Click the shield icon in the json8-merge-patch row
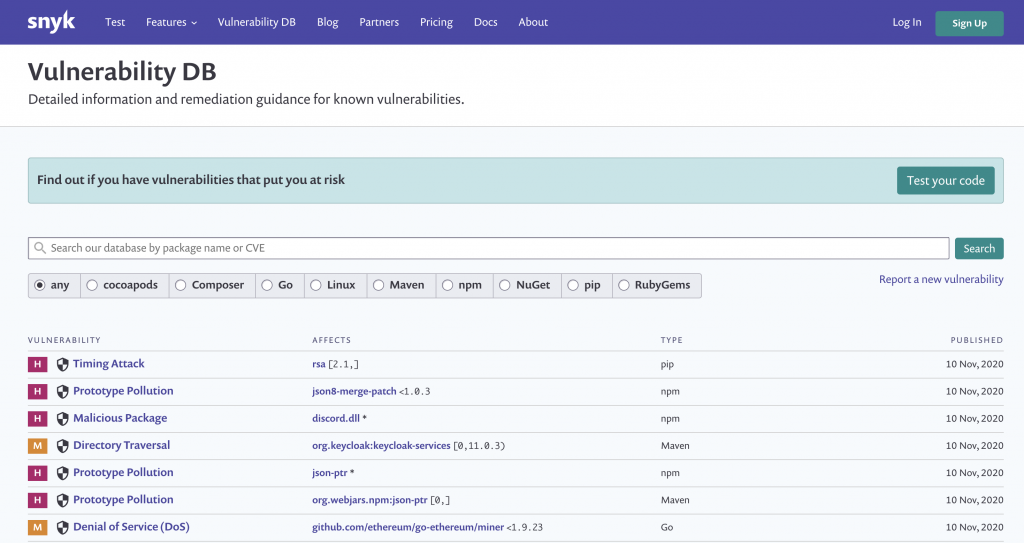 63,391
